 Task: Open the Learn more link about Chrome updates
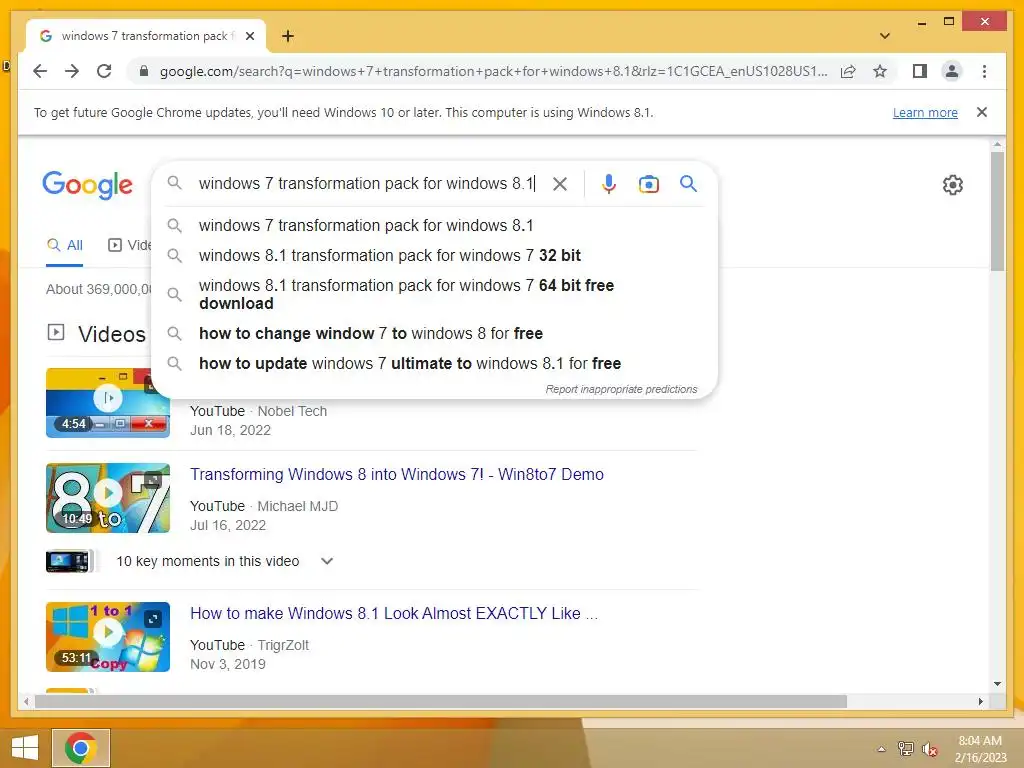[925, 112]
